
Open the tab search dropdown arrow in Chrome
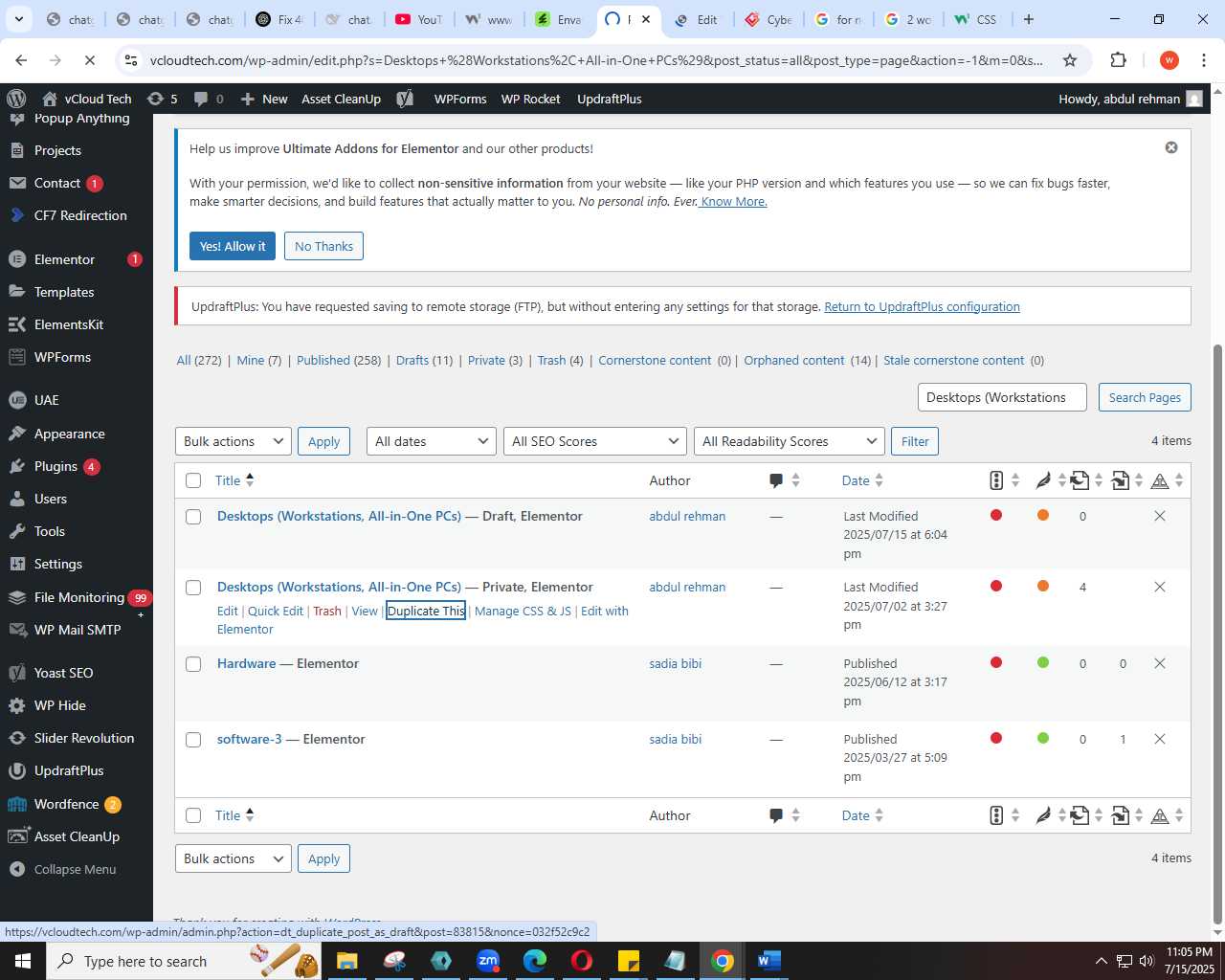18,19
